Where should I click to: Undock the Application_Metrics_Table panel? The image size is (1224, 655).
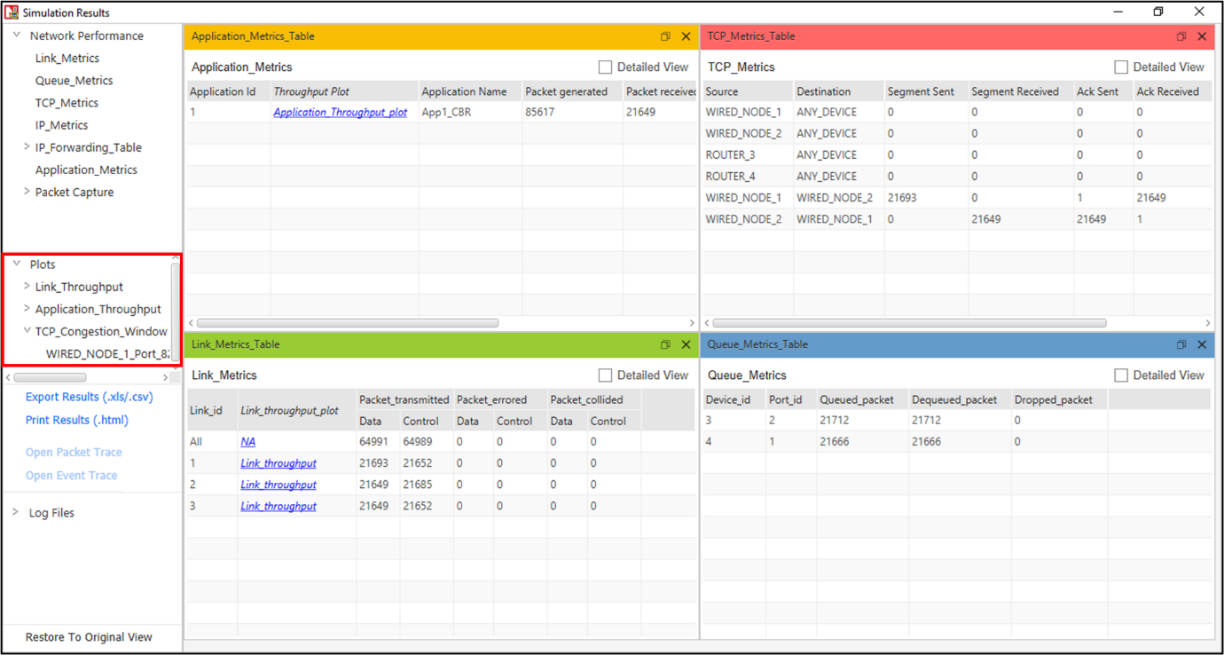point(665,37)
